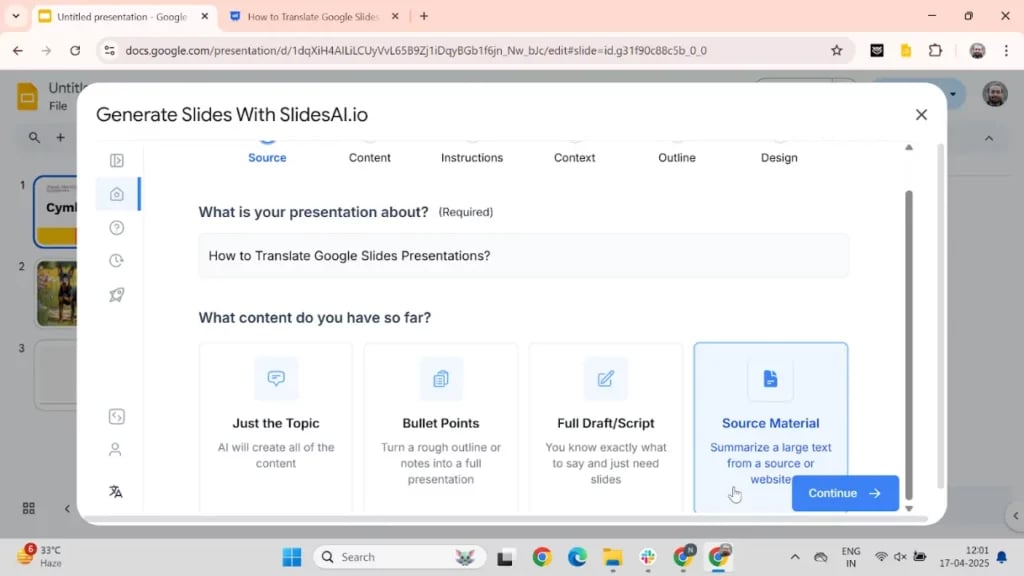Click the code brackets icon in sidebar
This screenshot has width=1024, height=576.
116,417
